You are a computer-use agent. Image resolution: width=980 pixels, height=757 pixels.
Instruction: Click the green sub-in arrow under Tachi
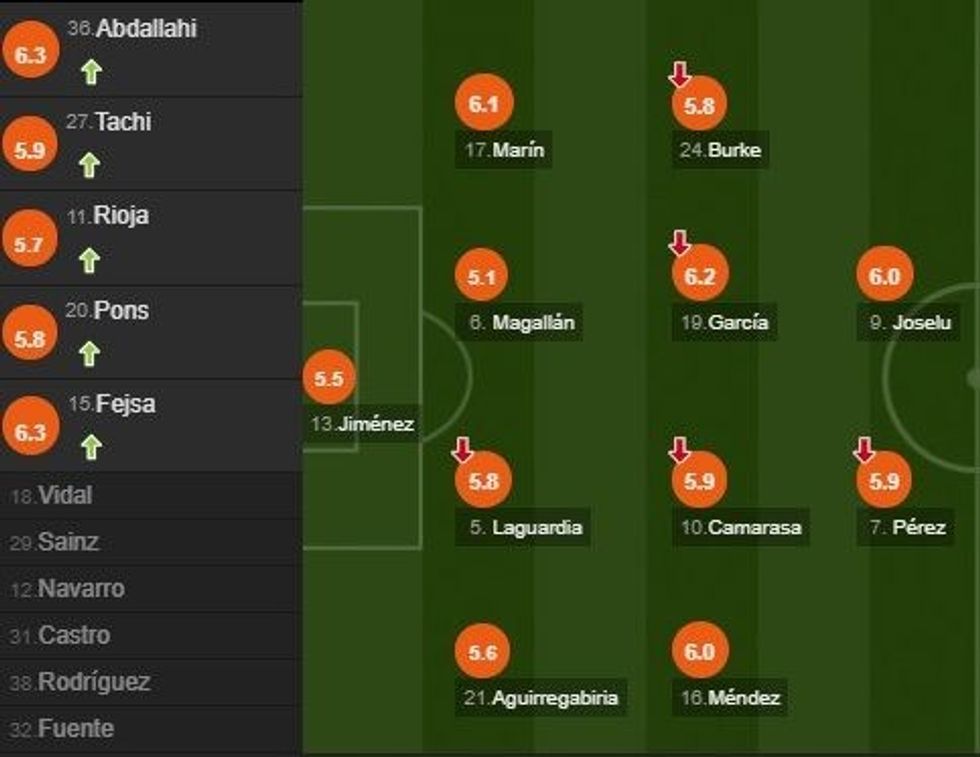tap(90, 166)
